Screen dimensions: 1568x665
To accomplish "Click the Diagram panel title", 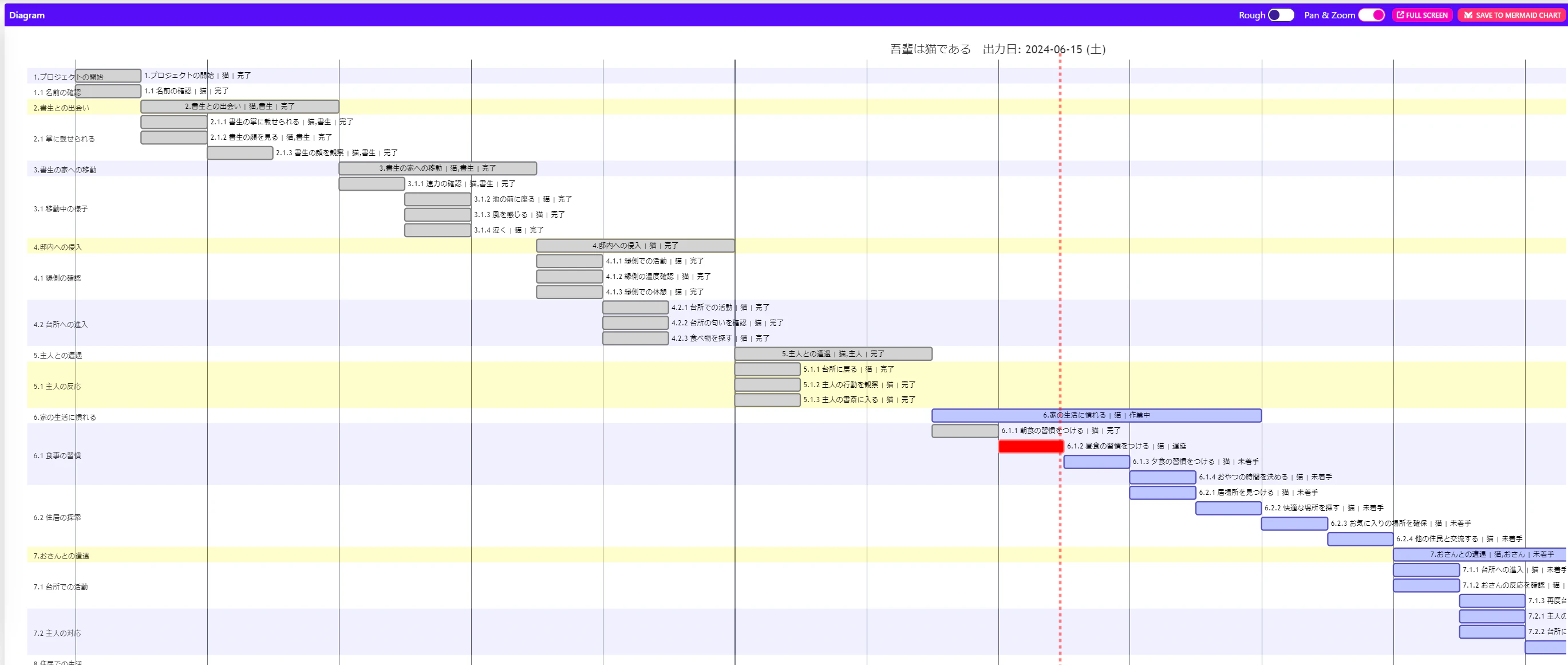I will click(27, 15).
